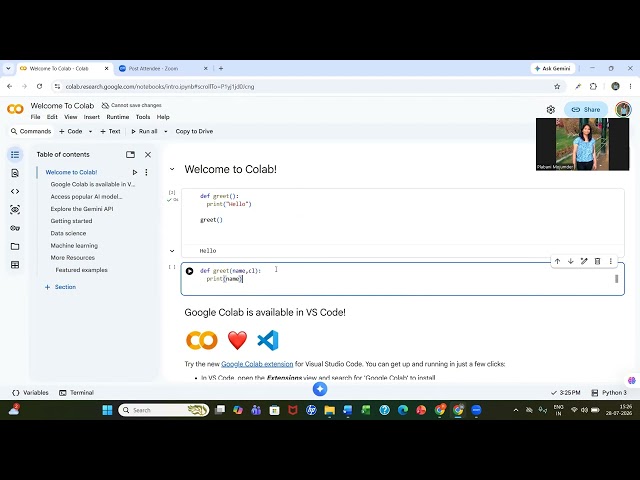Collapse the Hello output of the first cell
This screenshot has width=640, height=480.
[x=172, y=251]
